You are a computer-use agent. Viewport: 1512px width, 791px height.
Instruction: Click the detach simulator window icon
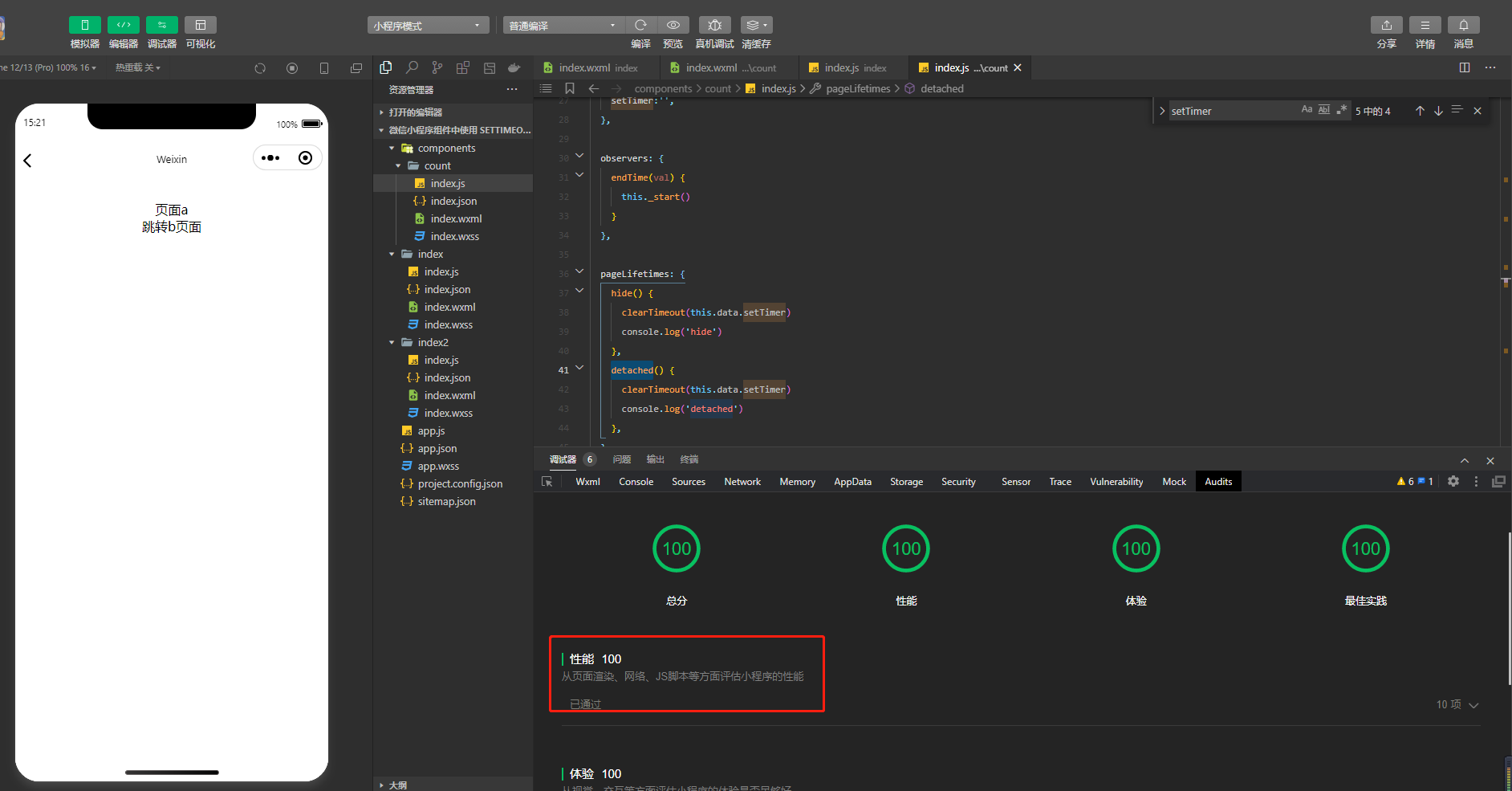(356, 68)
